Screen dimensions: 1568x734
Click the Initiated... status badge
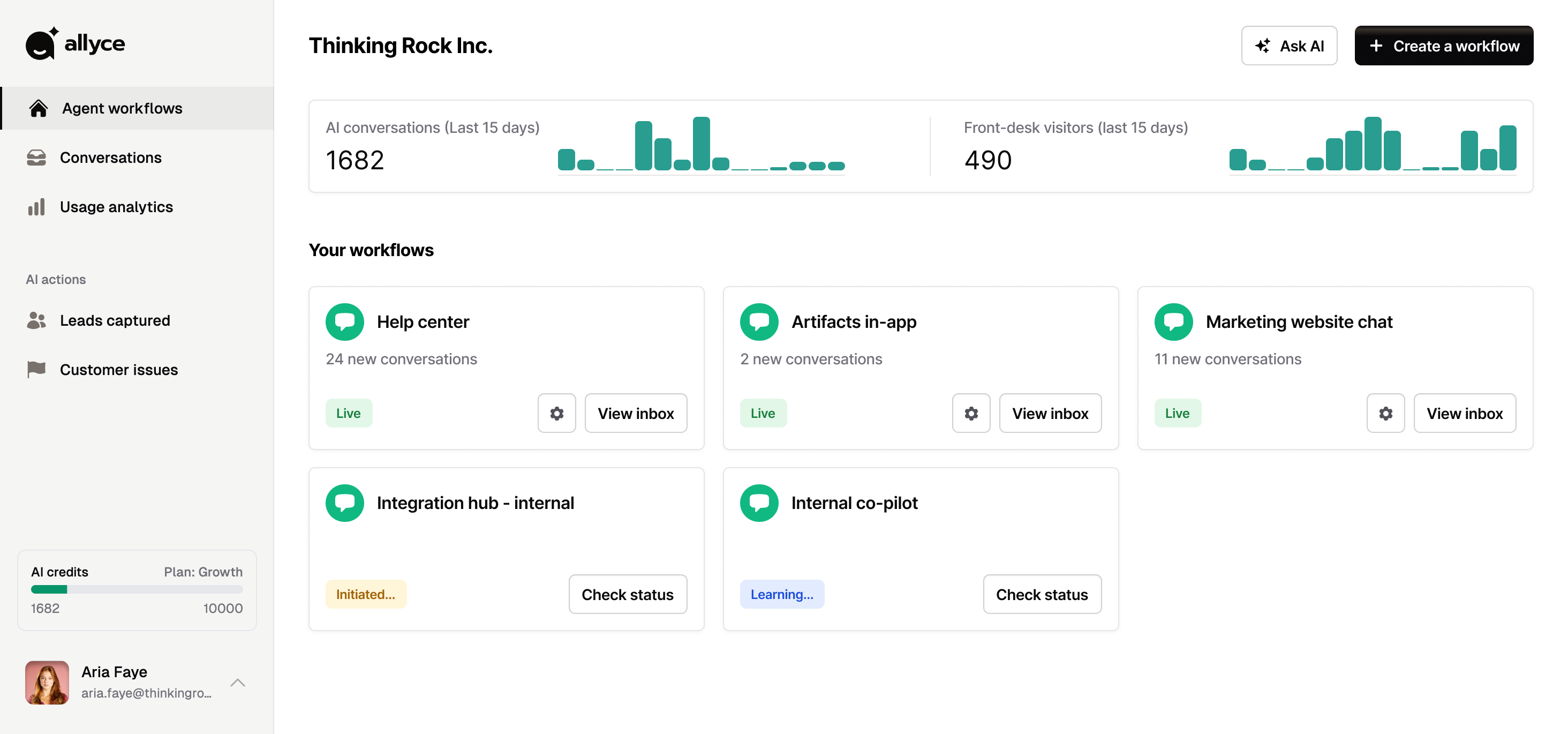366,595
